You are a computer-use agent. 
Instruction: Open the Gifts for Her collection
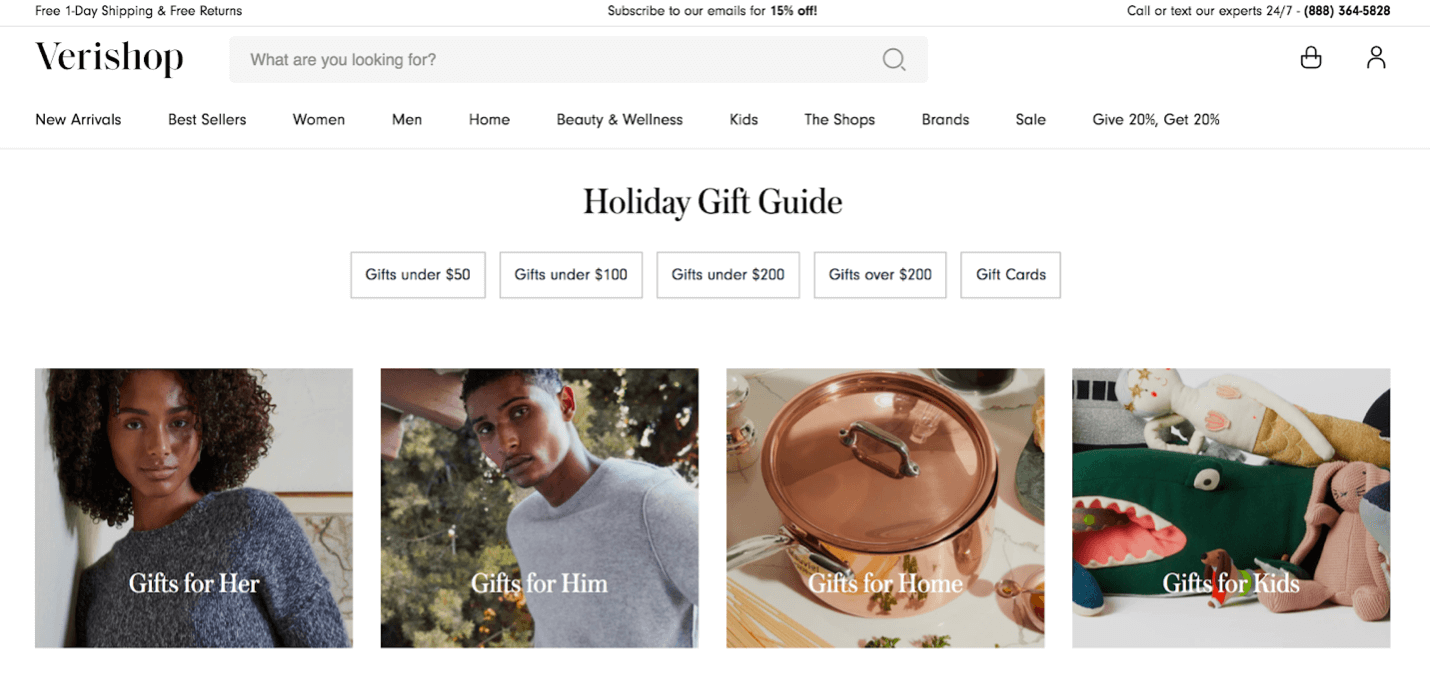pos(193,507)
